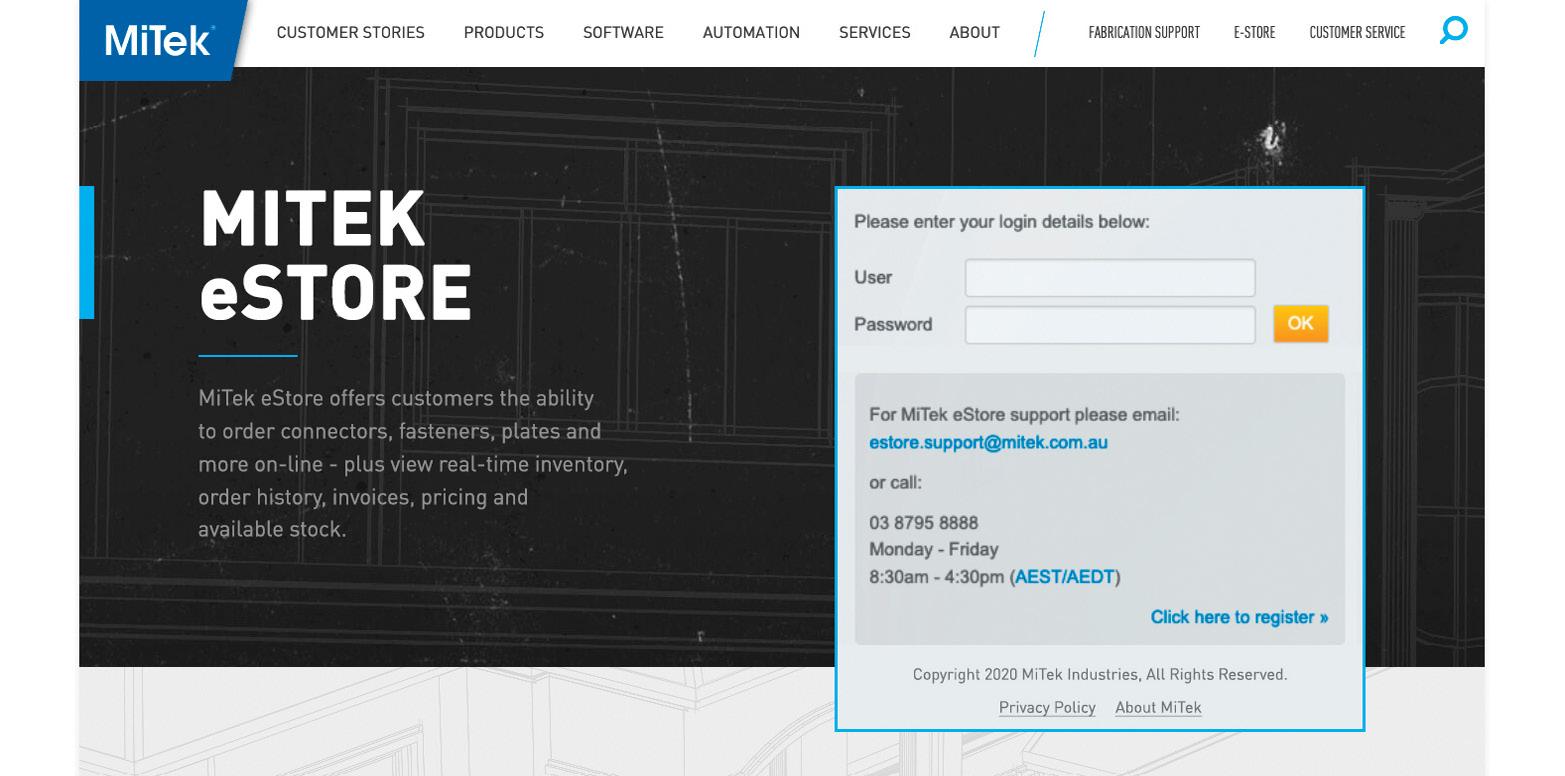
Task: Open the About menu
Action: point(975,32)
